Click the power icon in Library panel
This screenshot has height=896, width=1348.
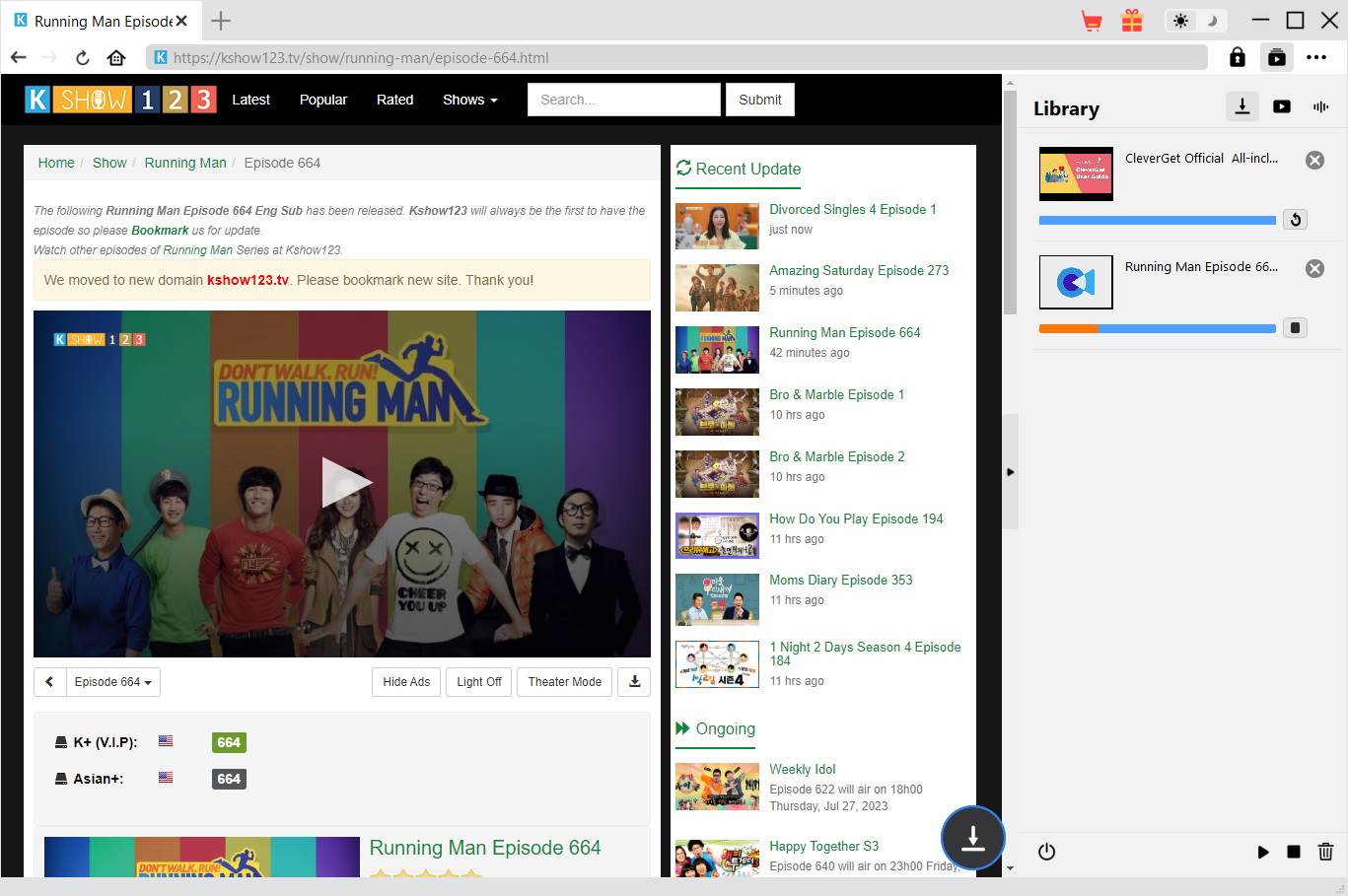coord(1046,852)
